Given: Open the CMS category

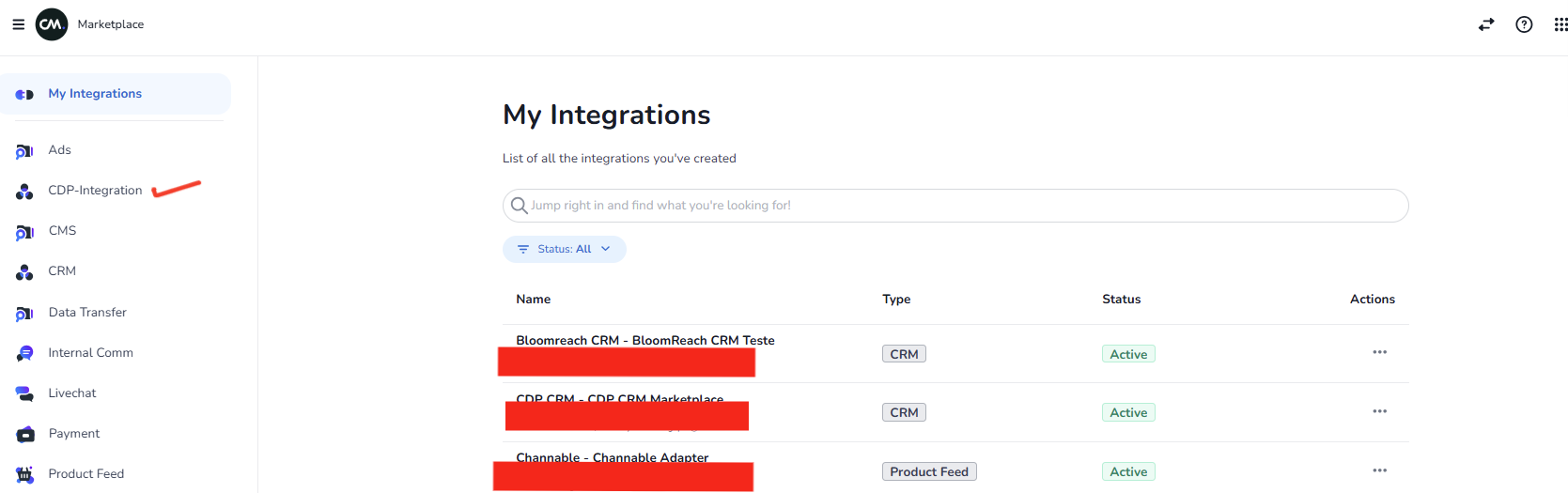Looking at the screenshot, I should click(62, 231).
